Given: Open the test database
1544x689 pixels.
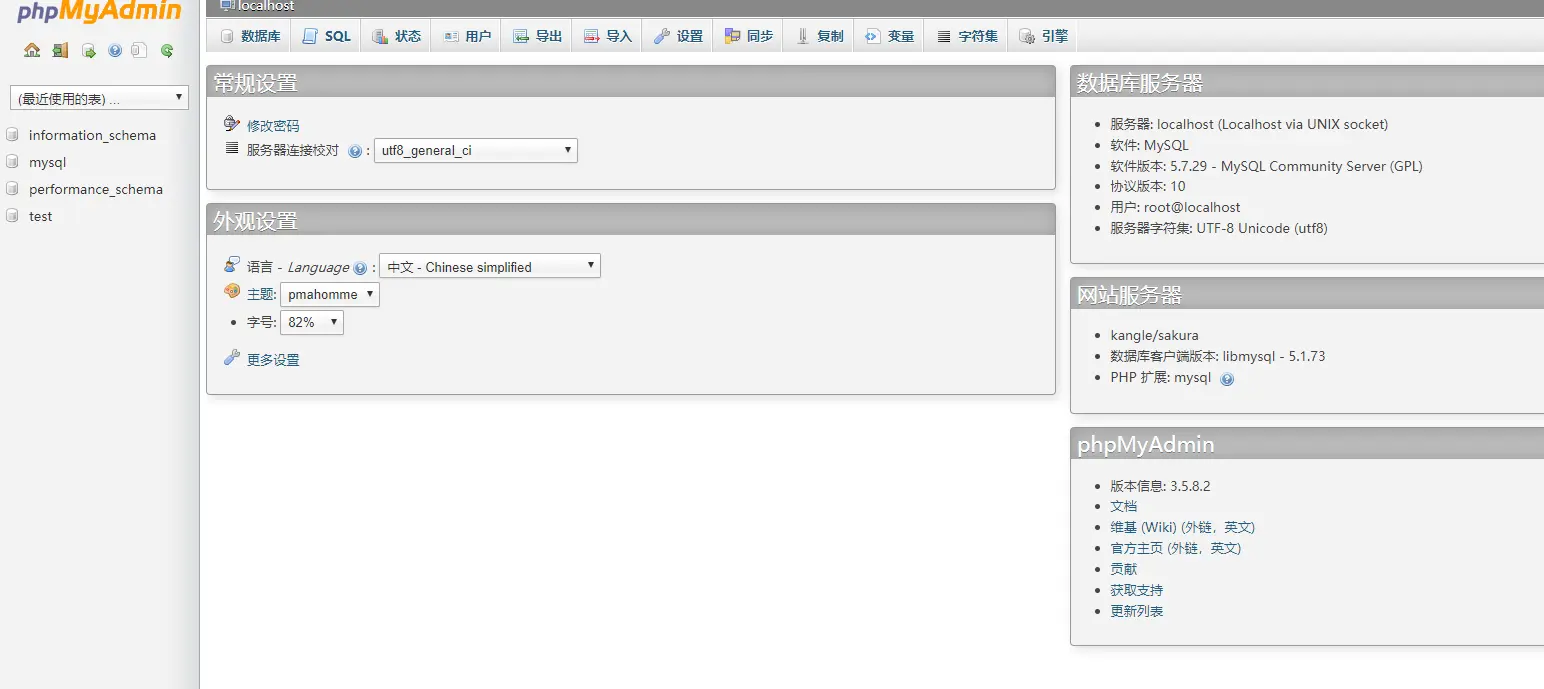Looking at the screenshot, I should pos(40,216).
